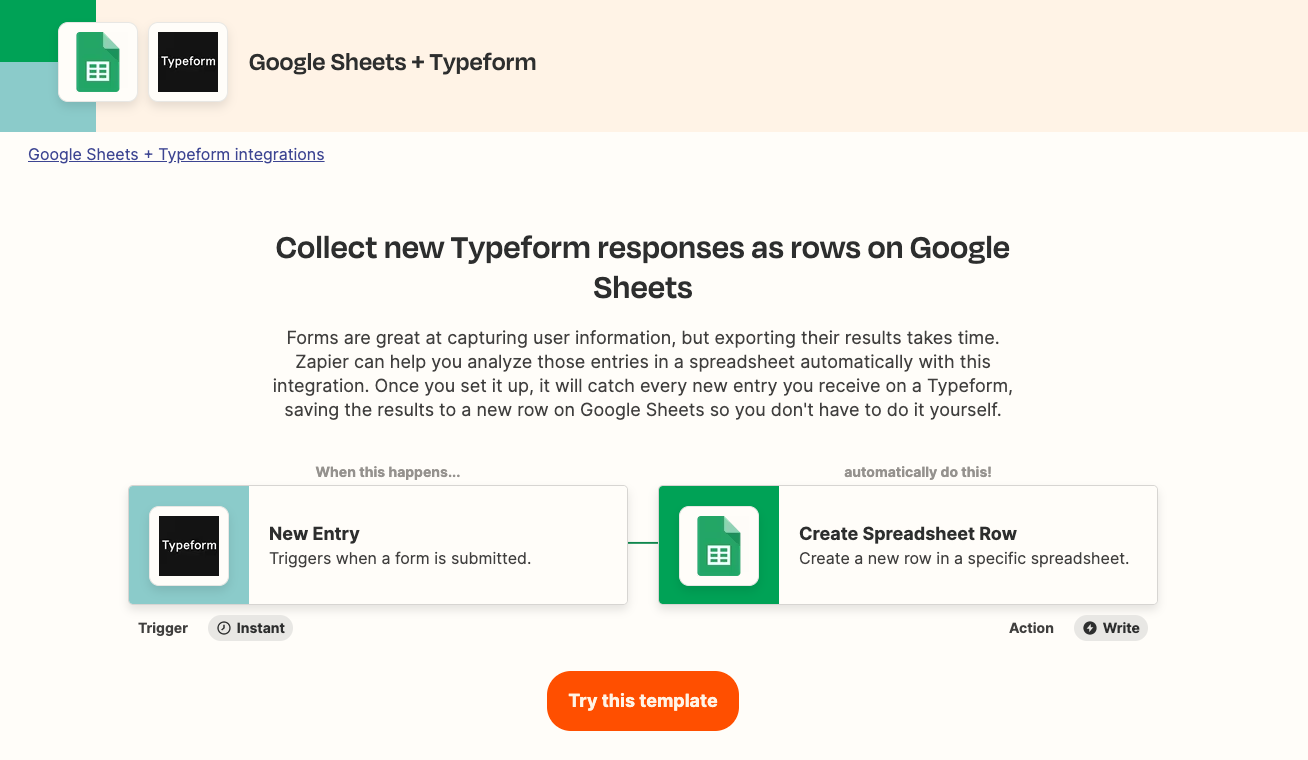Image resolution: width=1308 pixels, height=760 pixels.
Task: Click the Collect new Typeform responses headline
Action: [x=643, y=267]
